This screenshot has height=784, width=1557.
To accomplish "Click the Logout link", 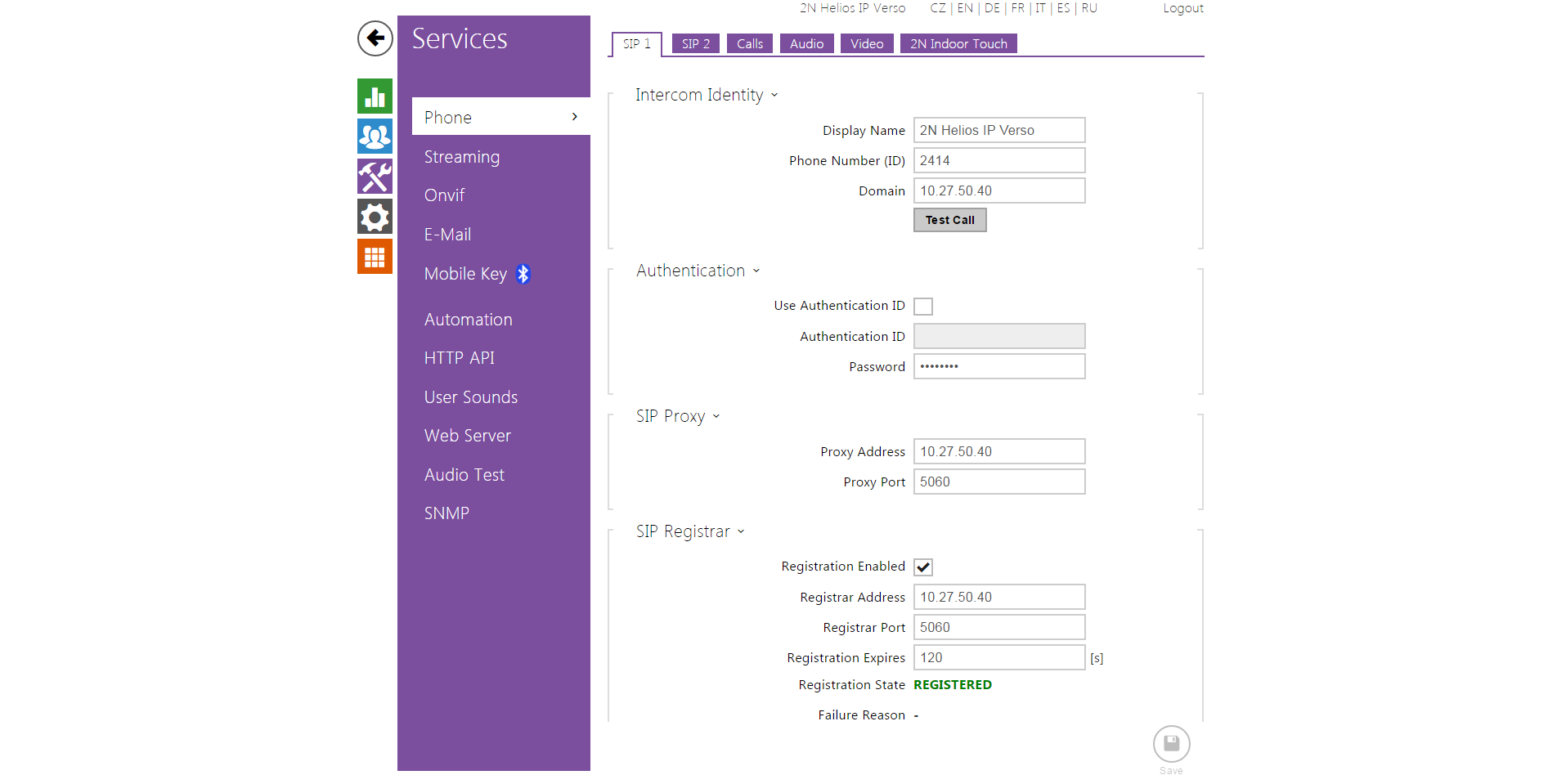I will pos(1182,8).
